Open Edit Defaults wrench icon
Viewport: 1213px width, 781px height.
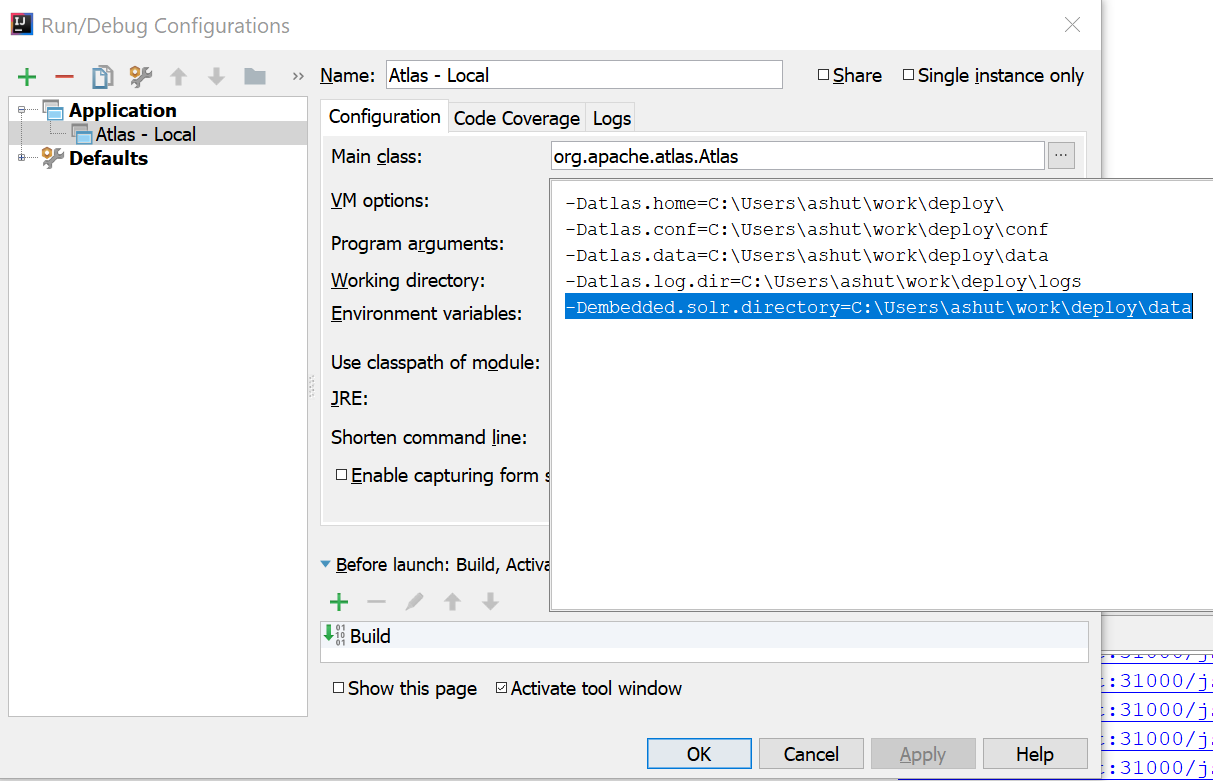[141, 77]
